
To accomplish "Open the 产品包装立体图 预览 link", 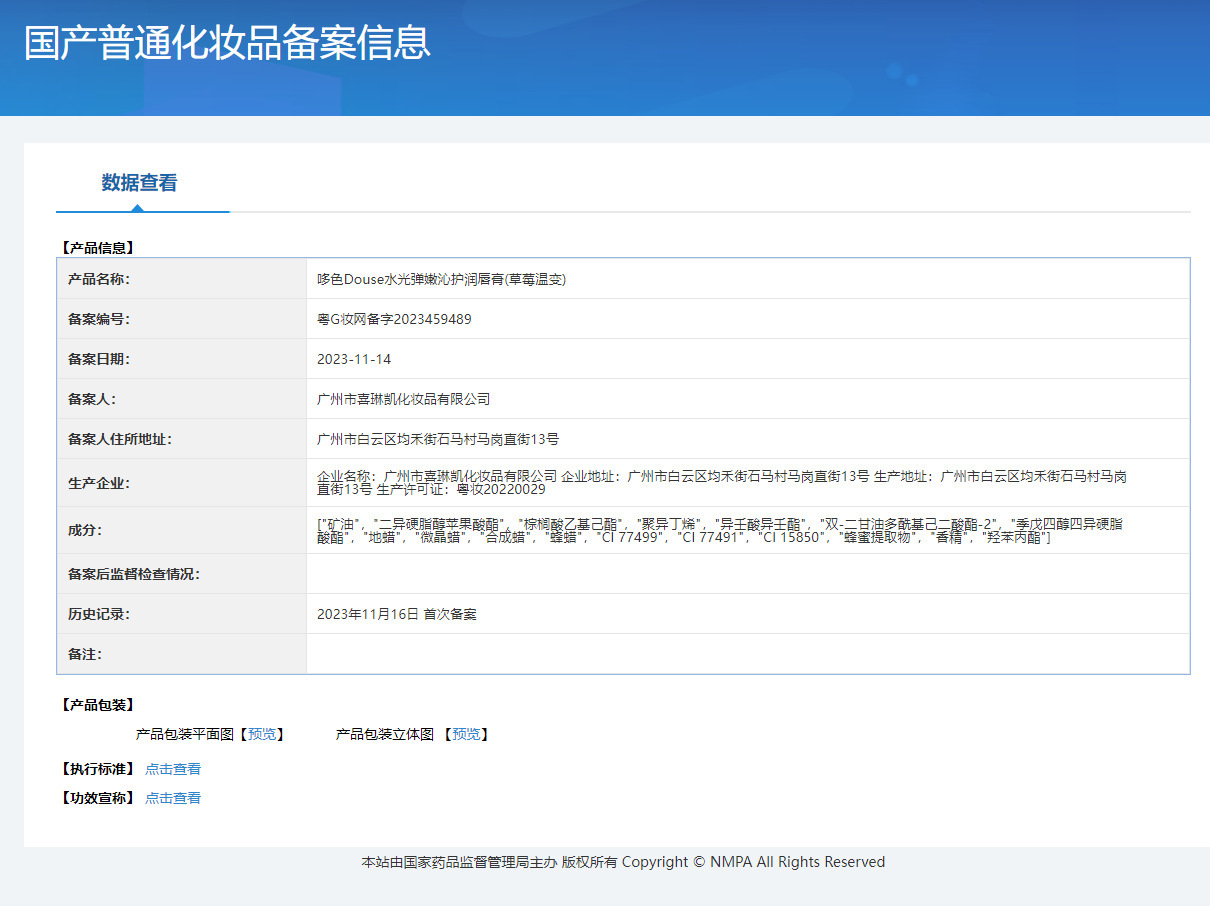I will (465, 734).
